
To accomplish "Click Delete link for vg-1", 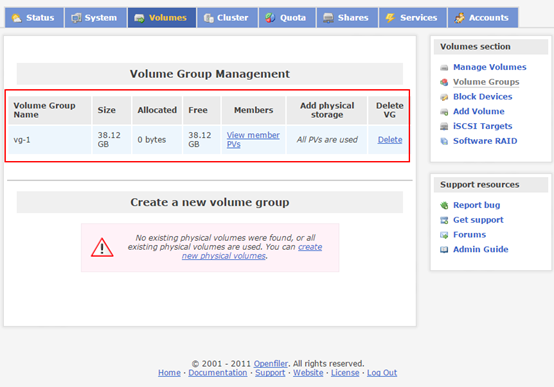I will pyautogui.click(x=390, y=140).
